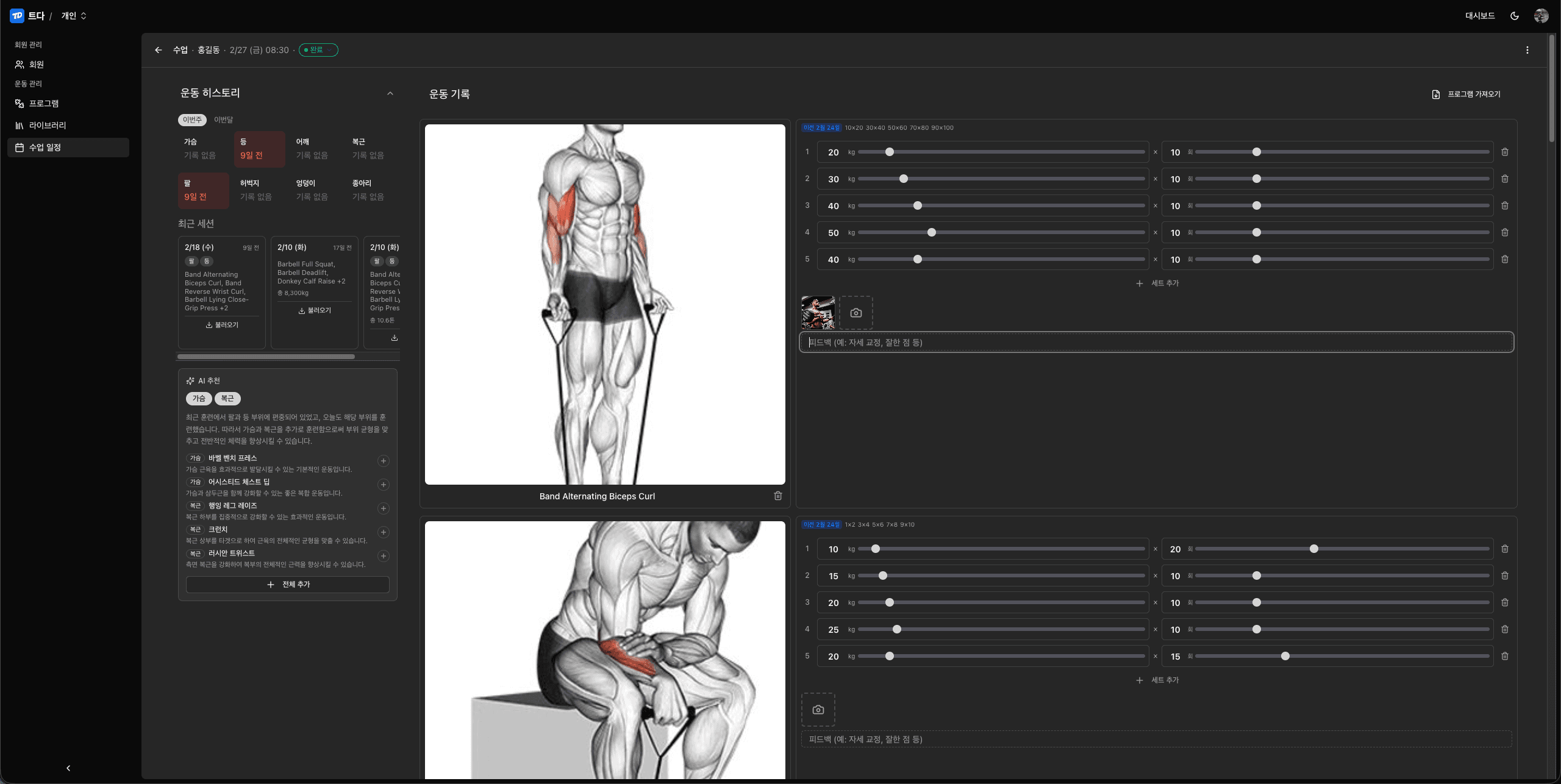Switch to 이번달 tab
Image resolution: width=1561 pixels, height=784 pixels.
(x=223, y=120)
